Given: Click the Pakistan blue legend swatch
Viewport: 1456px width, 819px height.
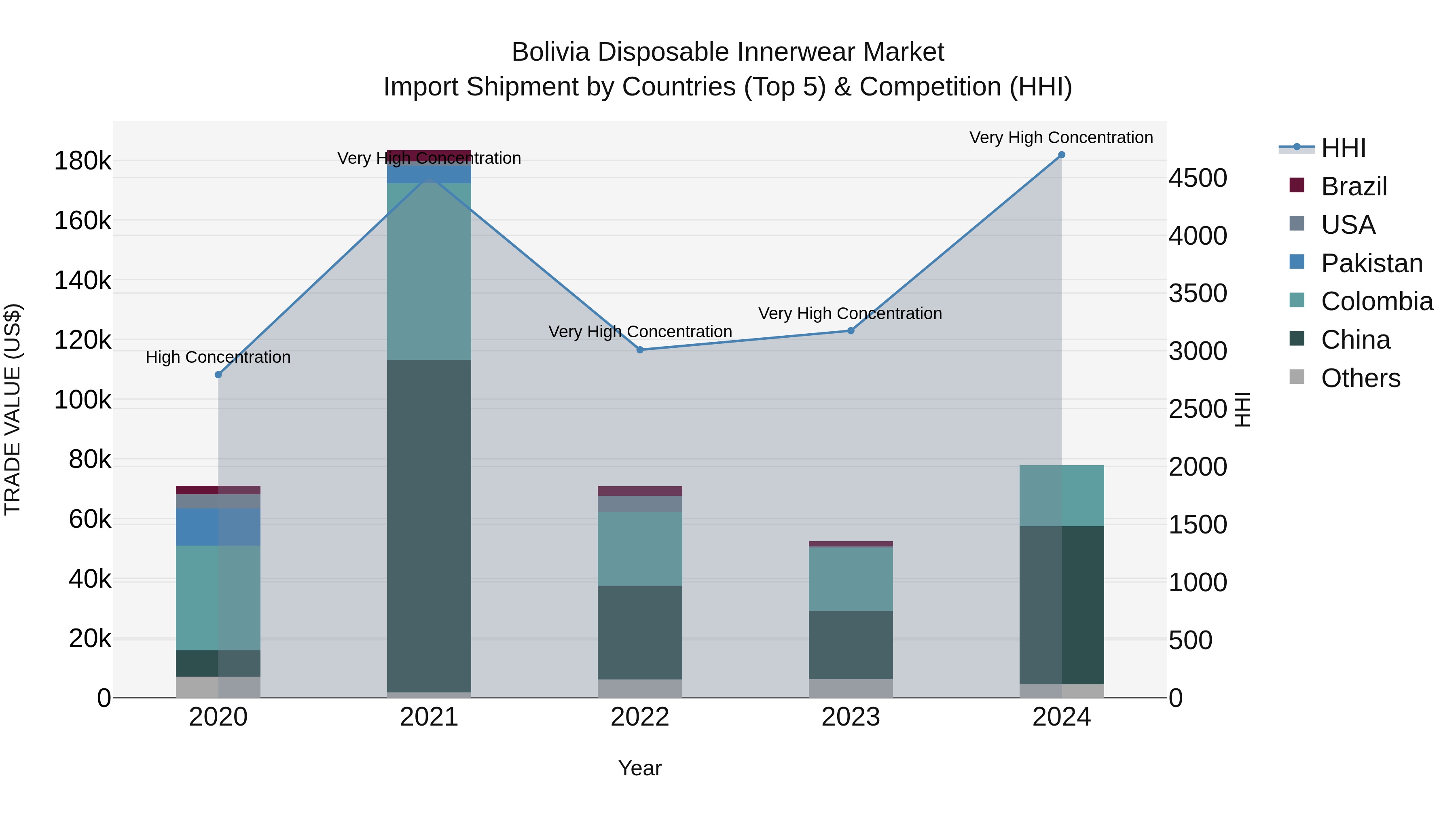Looking at the screenshot, I should point(1297,262).
